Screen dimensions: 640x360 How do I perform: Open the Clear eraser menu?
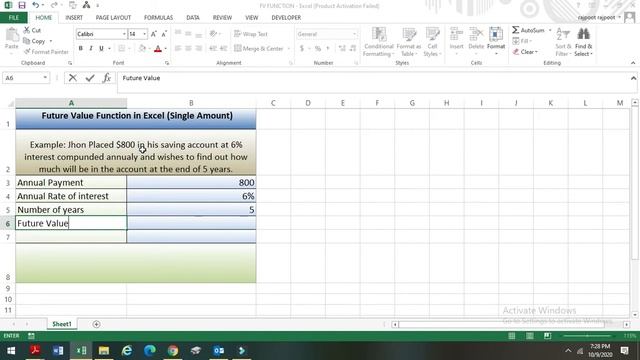525,52
